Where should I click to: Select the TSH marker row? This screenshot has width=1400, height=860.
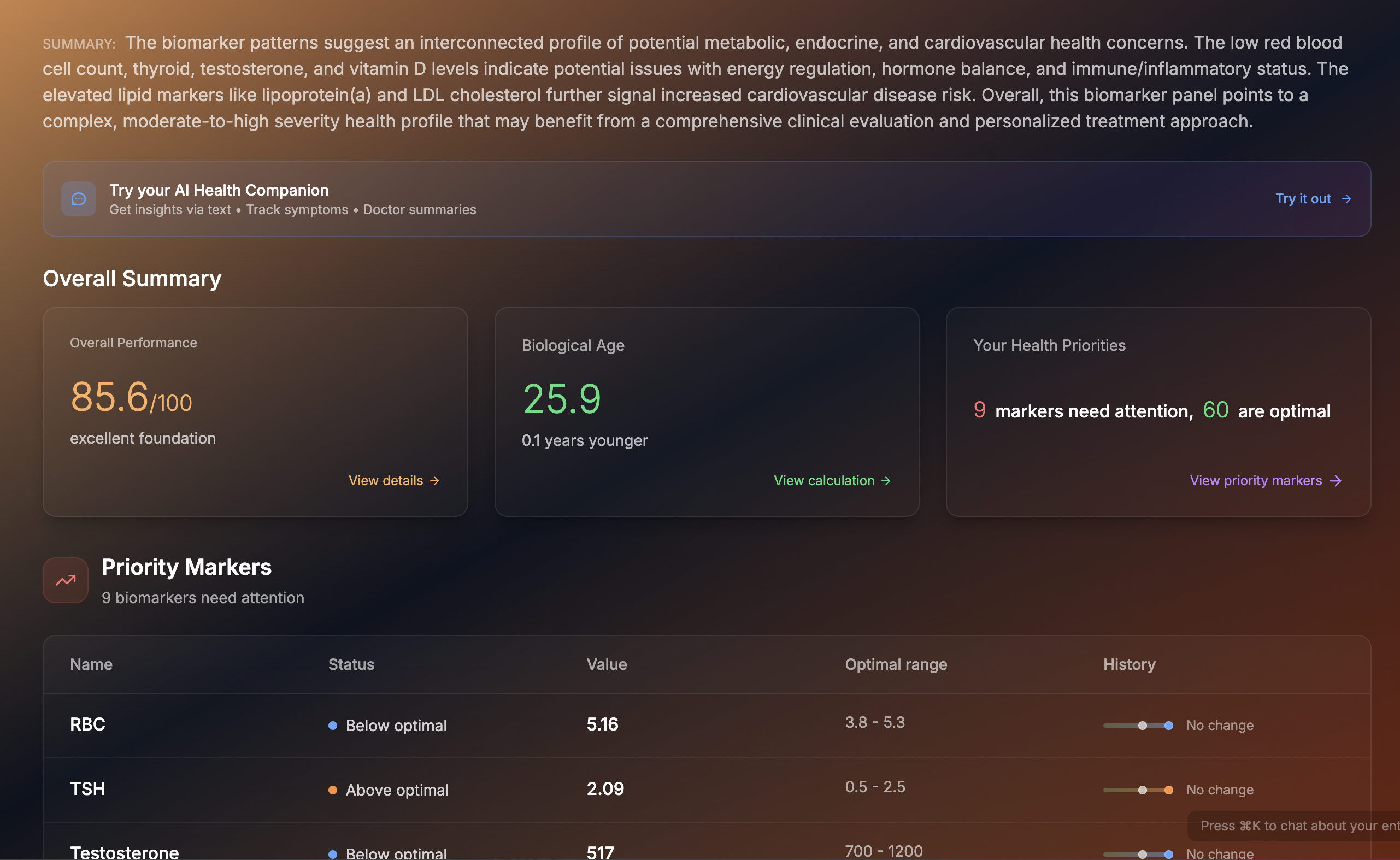coord(87,788)
